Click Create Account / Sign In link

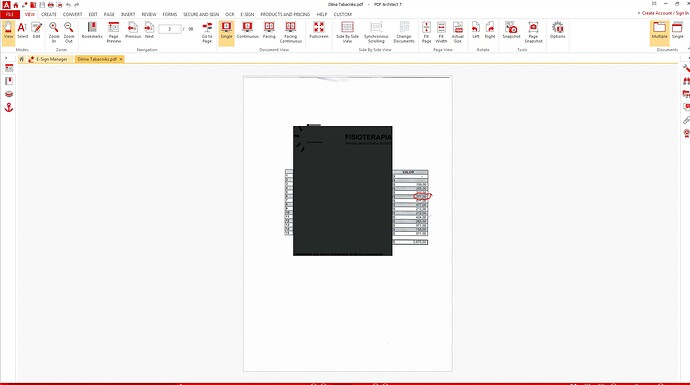coord(664,13)
